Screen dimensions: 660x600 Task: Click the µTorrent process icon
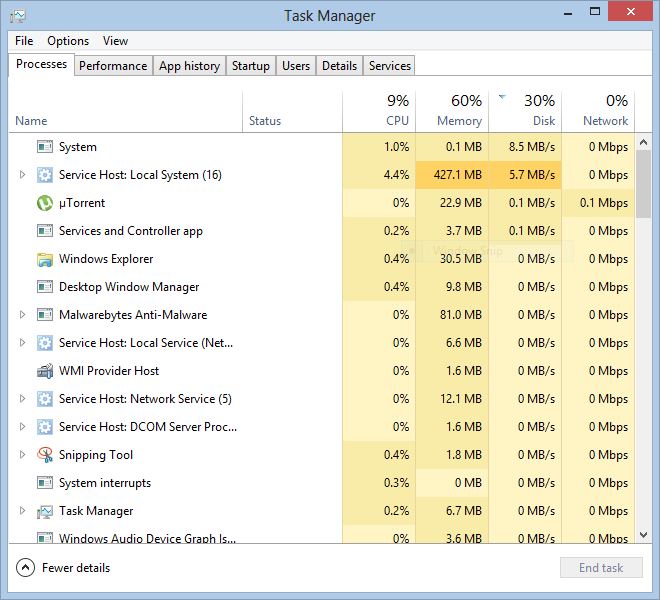[44, 203]
